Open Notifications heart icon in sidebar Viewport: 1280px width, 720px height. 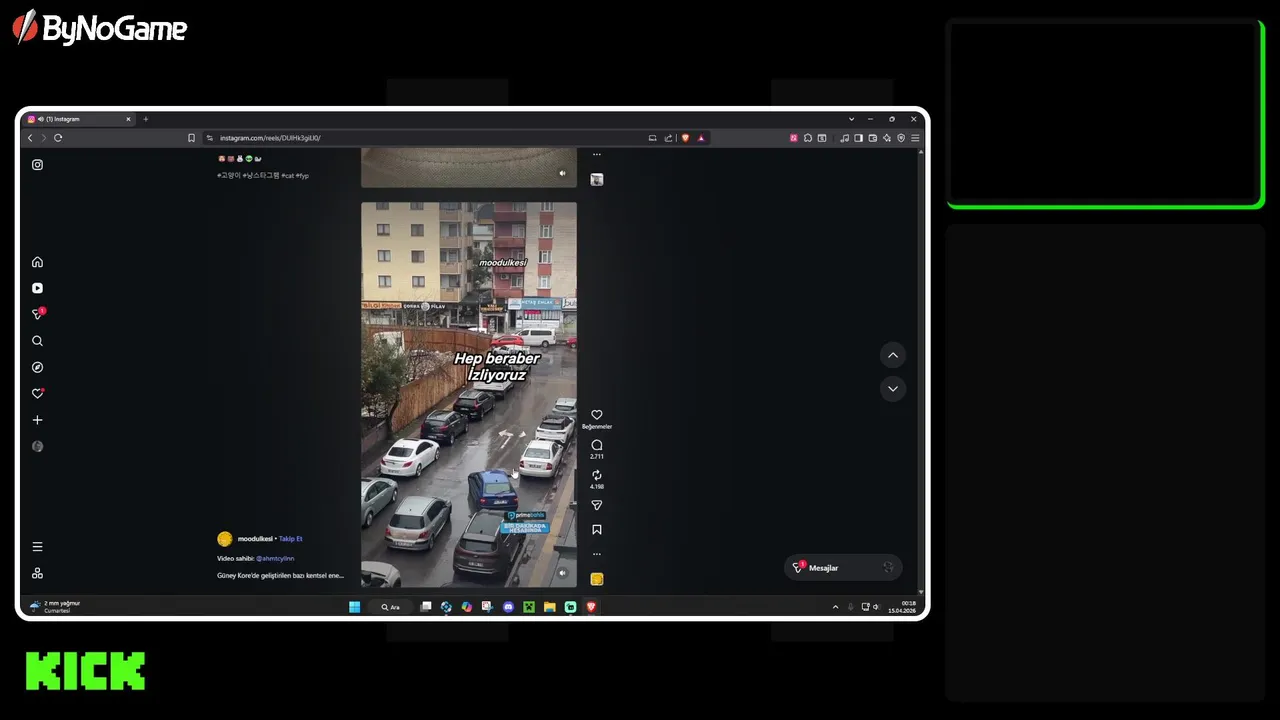[x=37, y=394]
